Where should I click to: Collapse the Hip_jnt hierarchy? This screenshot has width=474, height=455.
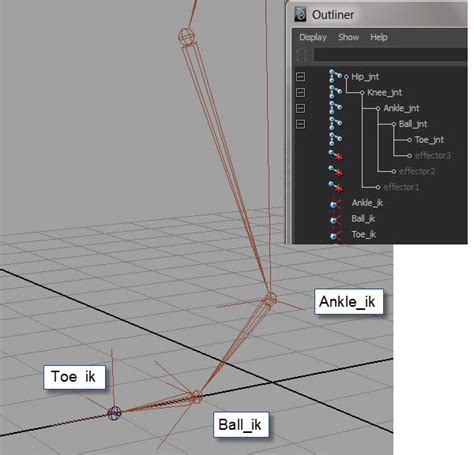tap(300, 77)
